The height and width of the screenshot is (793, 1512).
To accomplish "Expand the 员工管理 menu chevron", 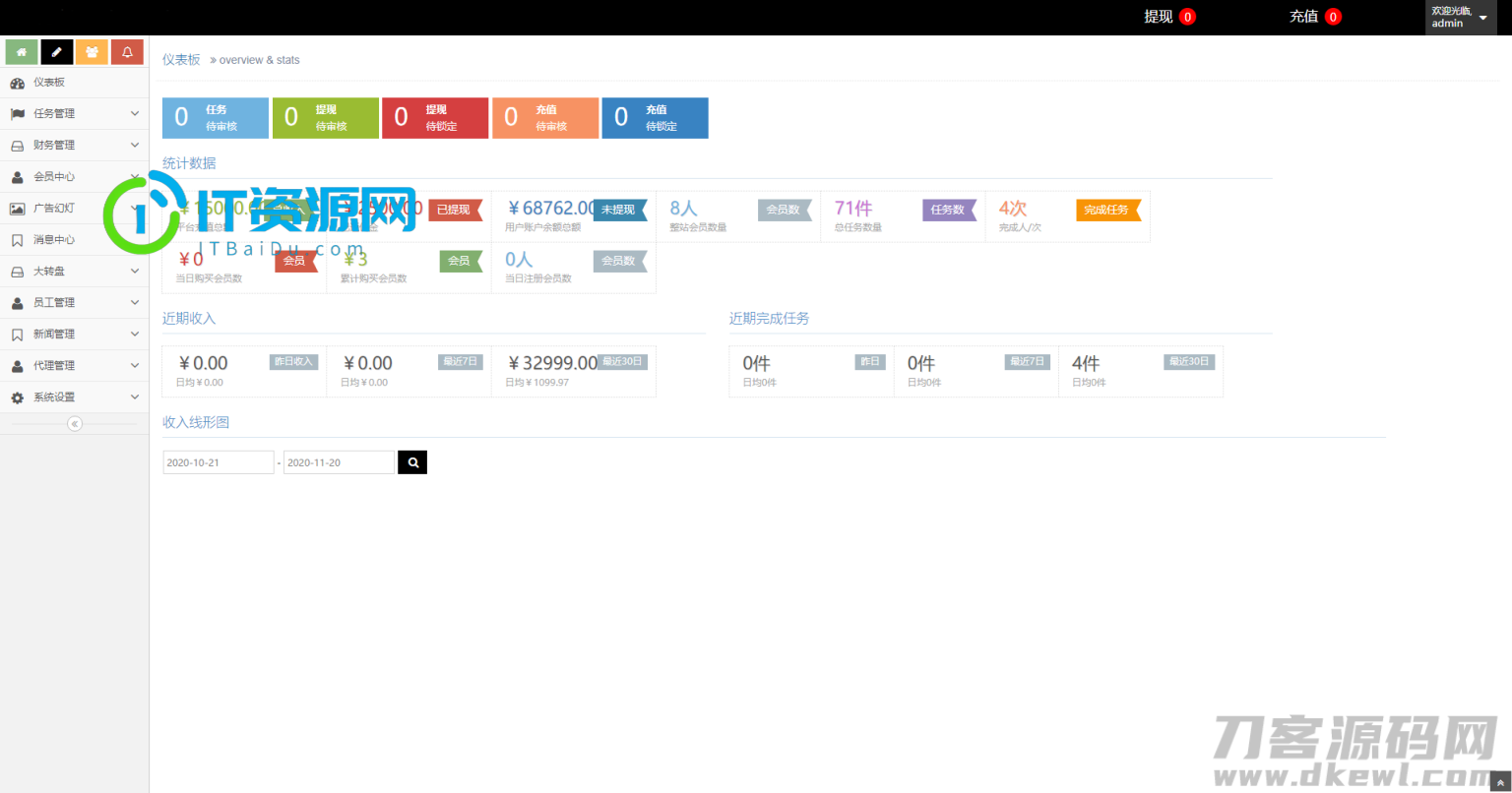I will tap(135, 303).
